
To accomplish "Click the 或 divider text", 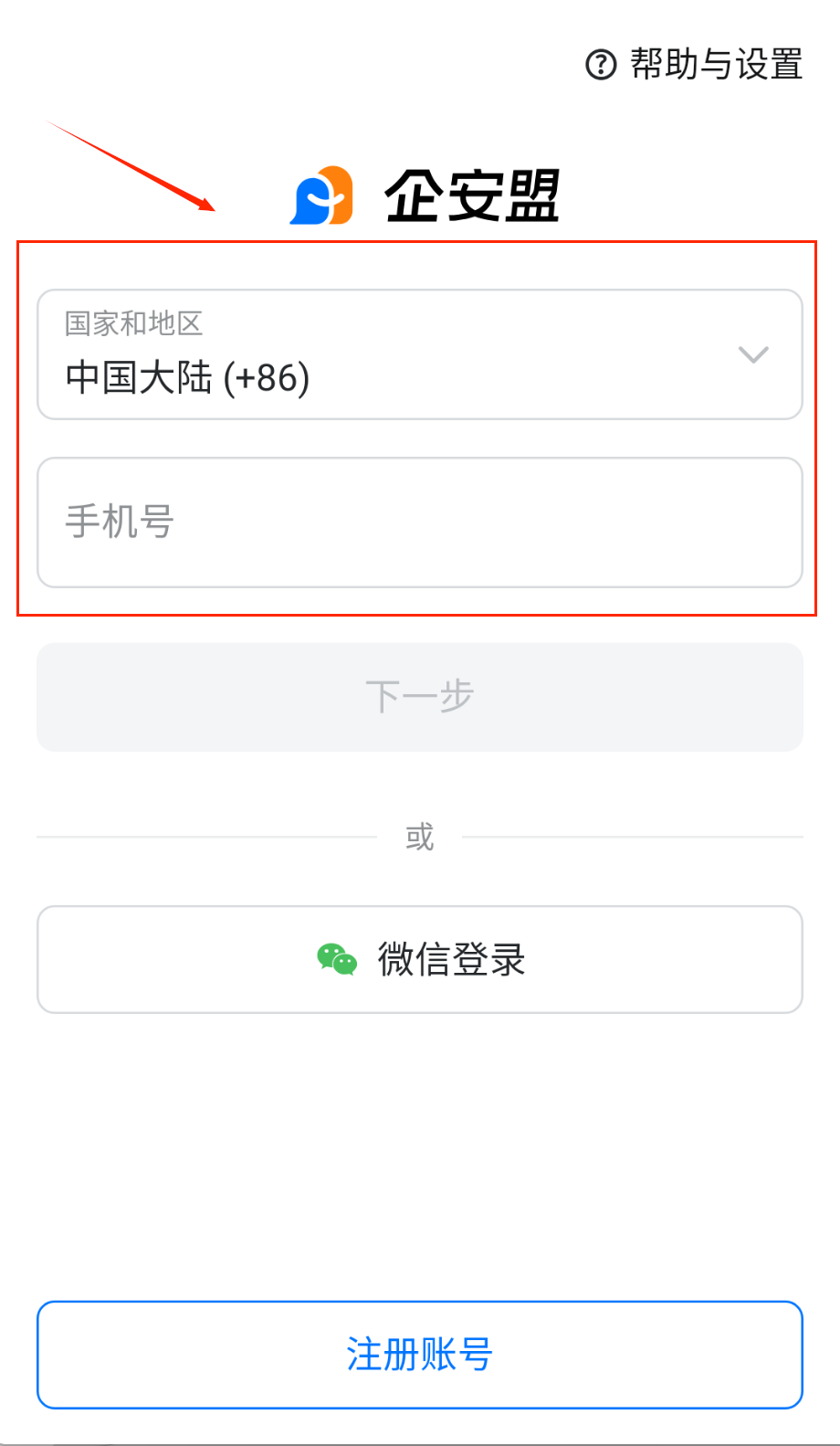I will [x=419, y=837].
